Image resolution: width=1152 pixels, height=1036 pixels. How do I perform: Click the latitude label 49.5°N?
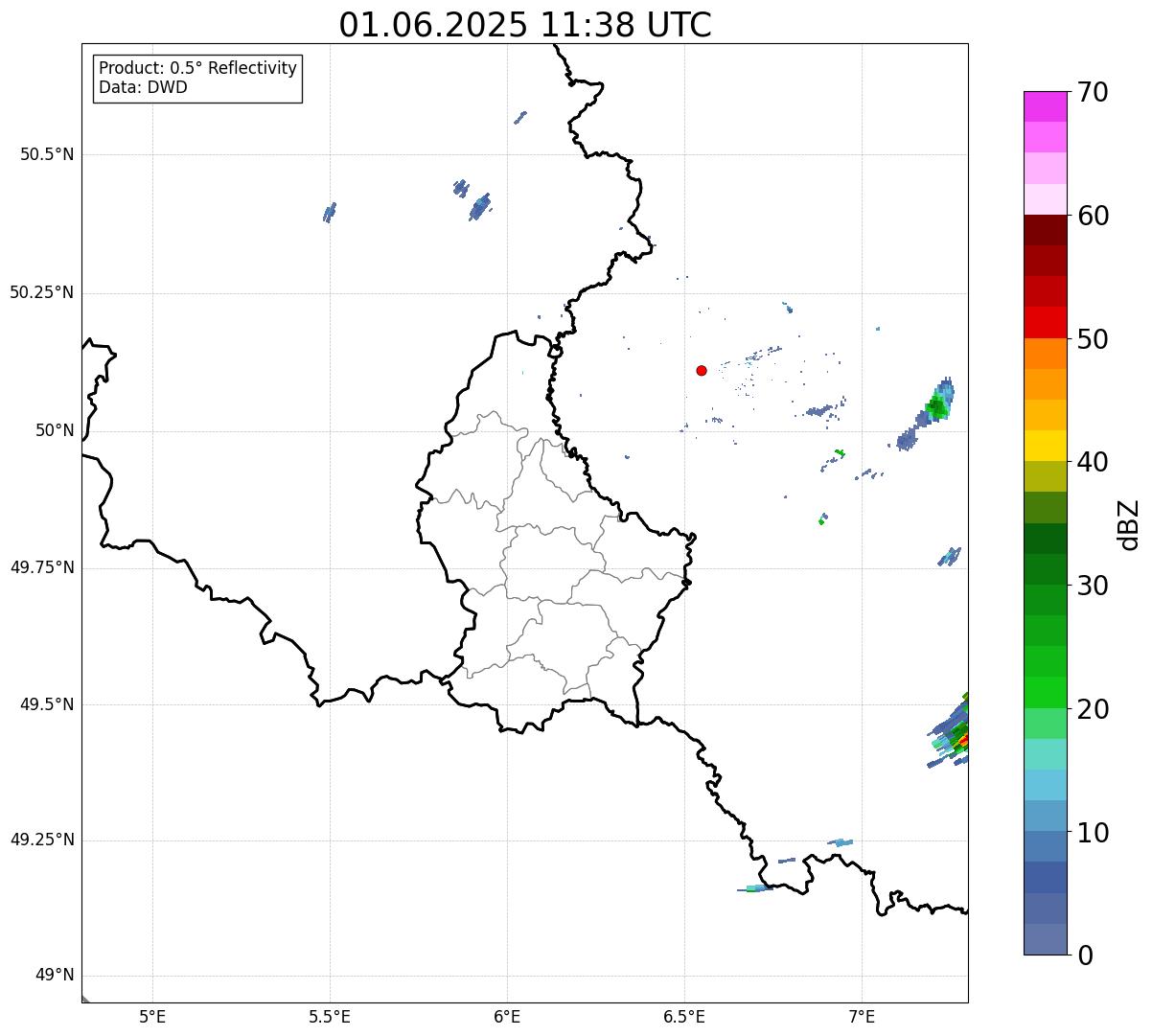coord(47,704)
